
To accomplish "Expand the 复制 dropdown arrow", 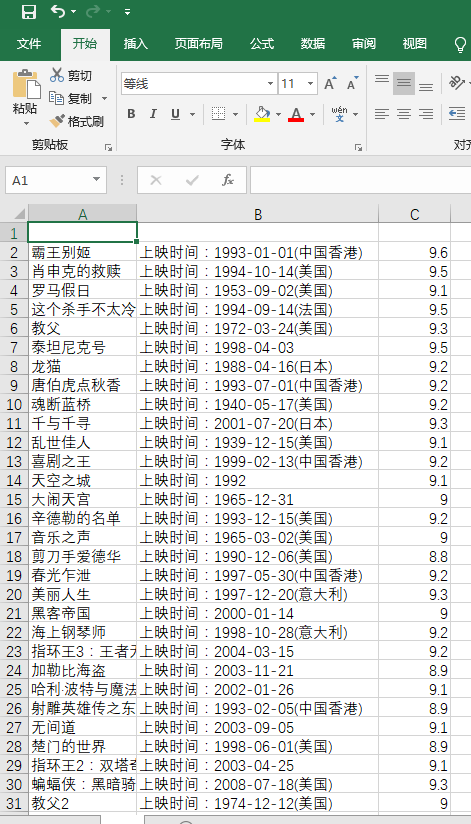I will tap(104, 98).
